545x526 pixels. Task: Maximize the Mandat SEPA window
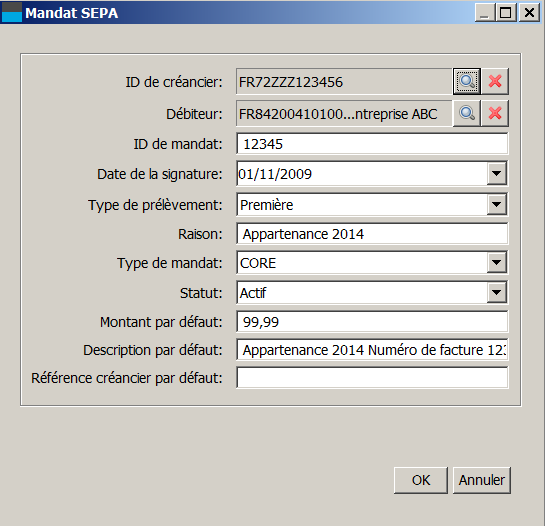pos(506,13)
